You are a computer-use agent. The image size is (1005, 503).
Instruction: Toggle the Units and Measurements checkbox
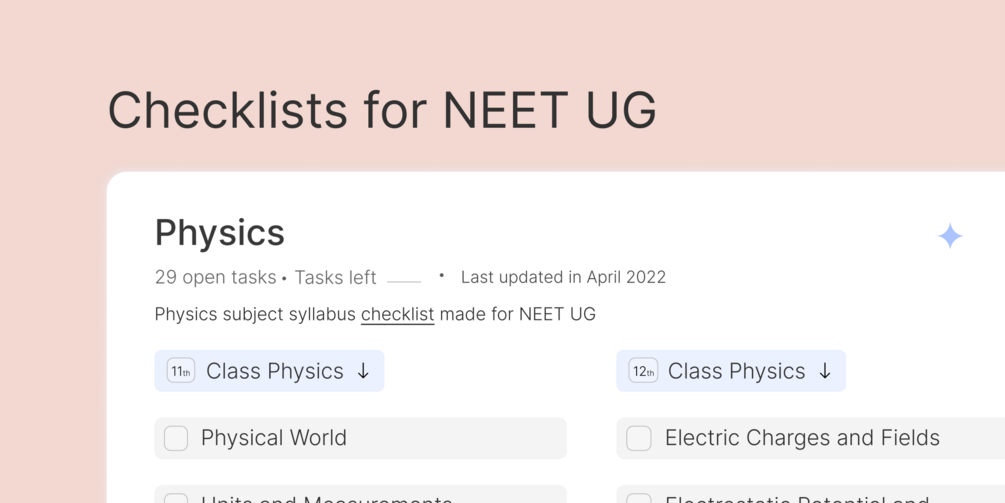tap(176, 498)
